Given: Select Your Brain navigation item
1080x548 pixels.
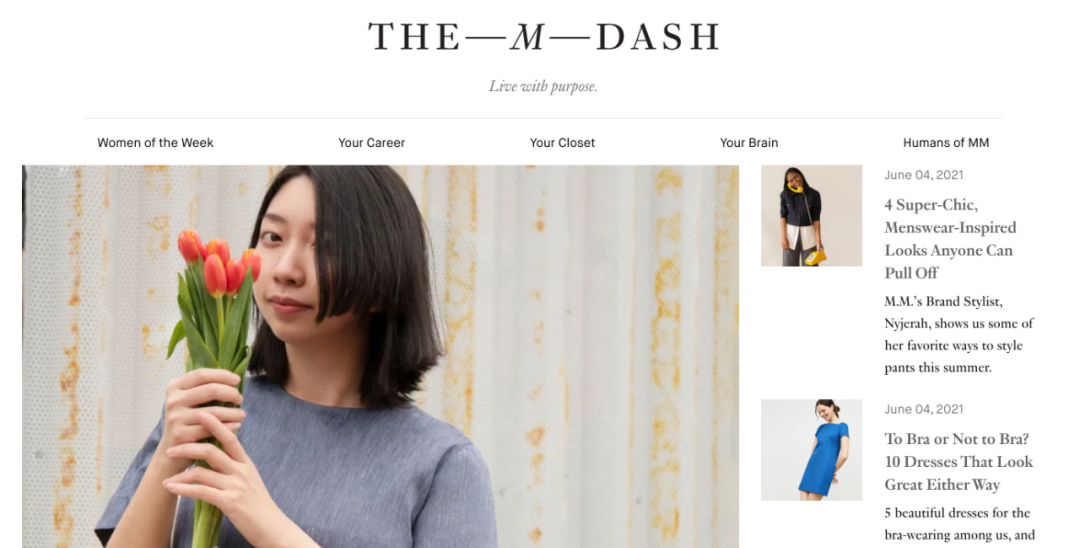Looking at the screenshot, I should point(749,143).
